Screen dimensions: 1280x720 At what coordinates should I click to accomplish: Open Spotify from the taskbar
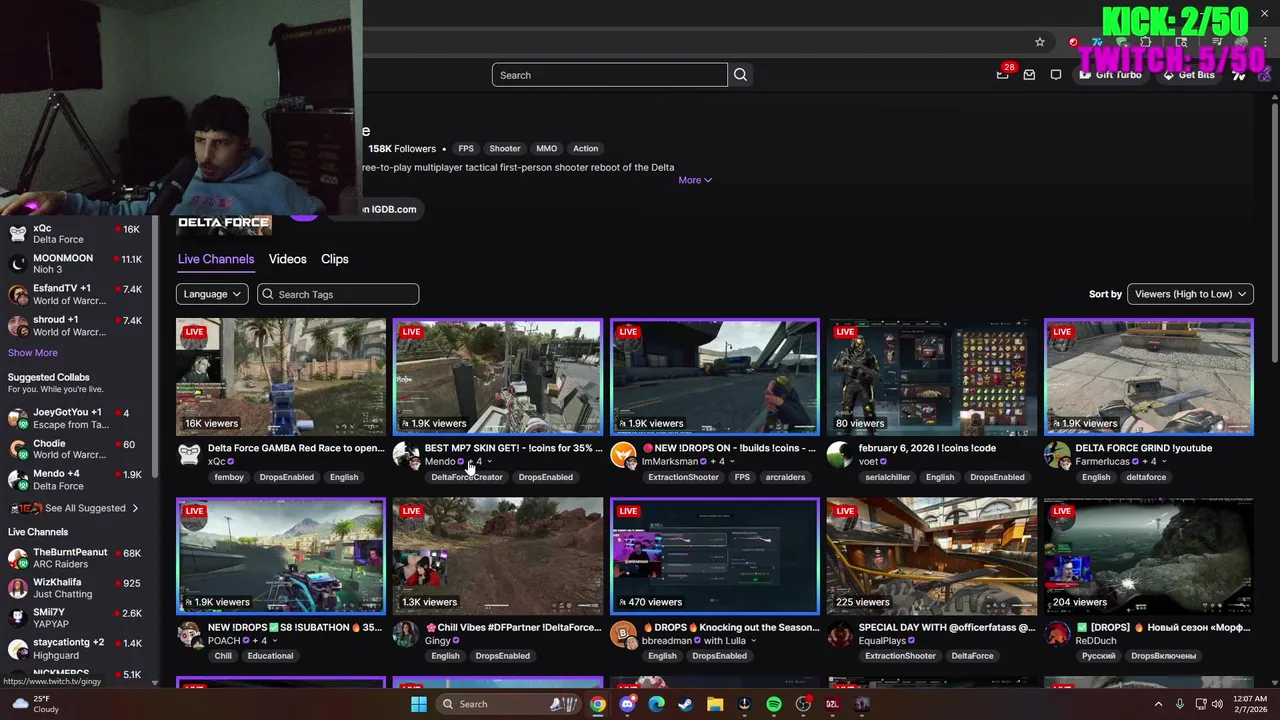click(x=774, y=704)
